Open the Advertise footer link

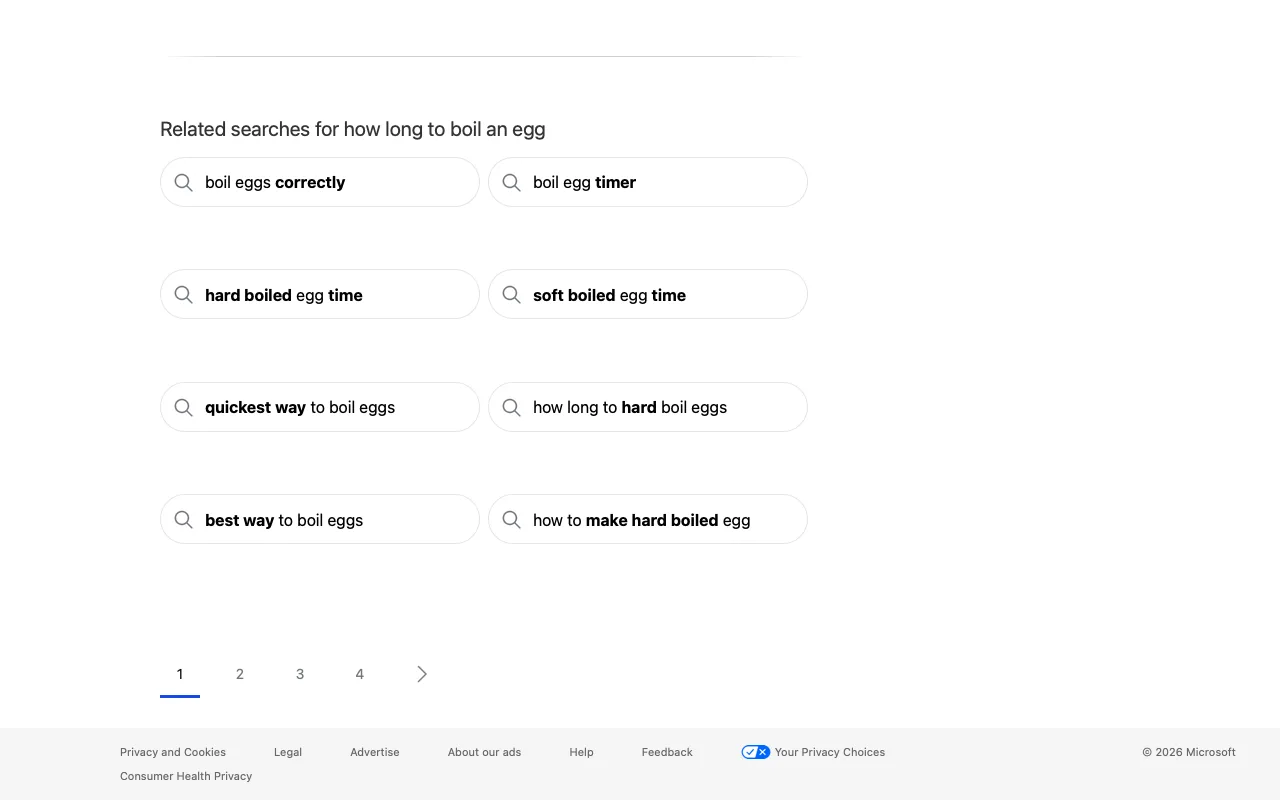click(x=375, y=752)
